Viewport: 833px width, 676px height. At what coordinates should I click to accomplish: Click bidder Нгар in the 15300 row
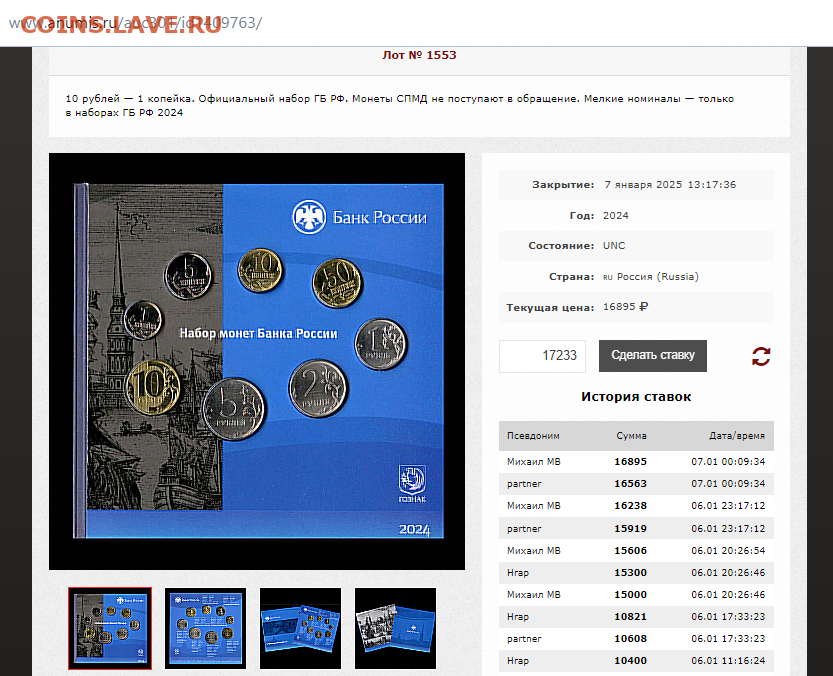(517, 573)
